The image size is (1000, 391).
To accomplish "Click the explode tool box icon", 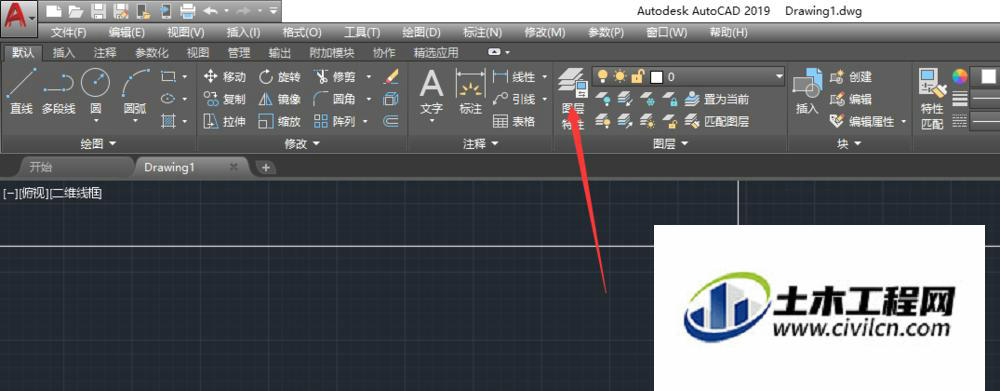I will pos(390,99).
